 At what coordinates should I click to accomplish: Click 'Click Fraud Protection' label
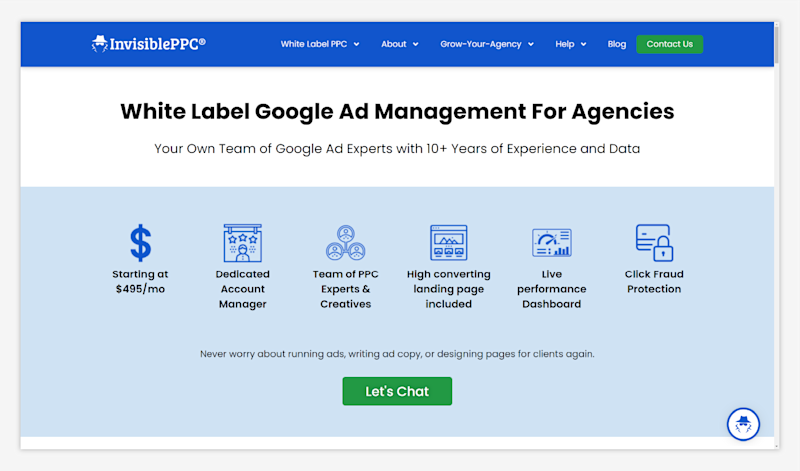click(654, 282)
